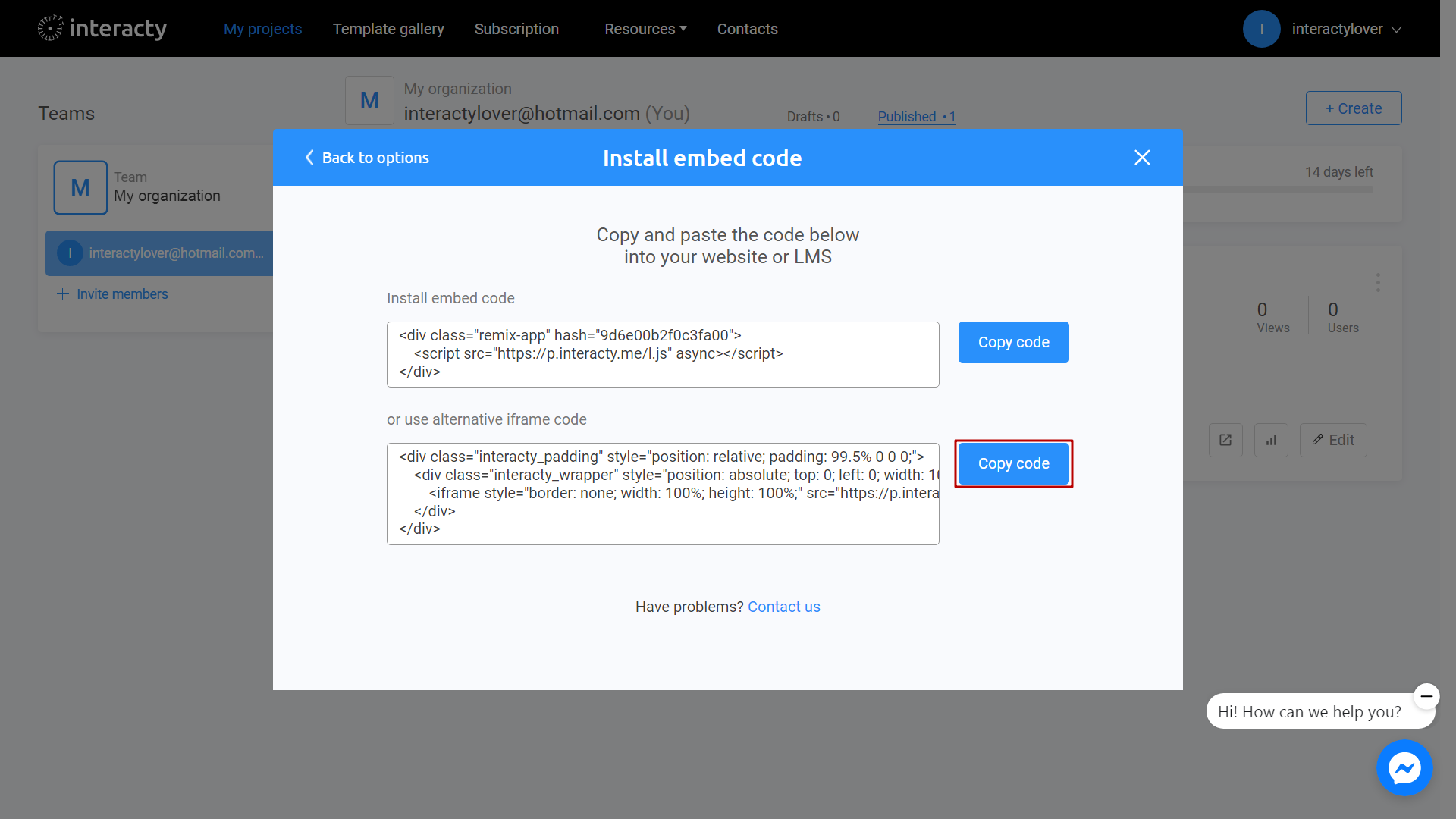This screenshot has height=819, width=1456.
Task: Click the Published filter link
Action: tap(916, 116)
